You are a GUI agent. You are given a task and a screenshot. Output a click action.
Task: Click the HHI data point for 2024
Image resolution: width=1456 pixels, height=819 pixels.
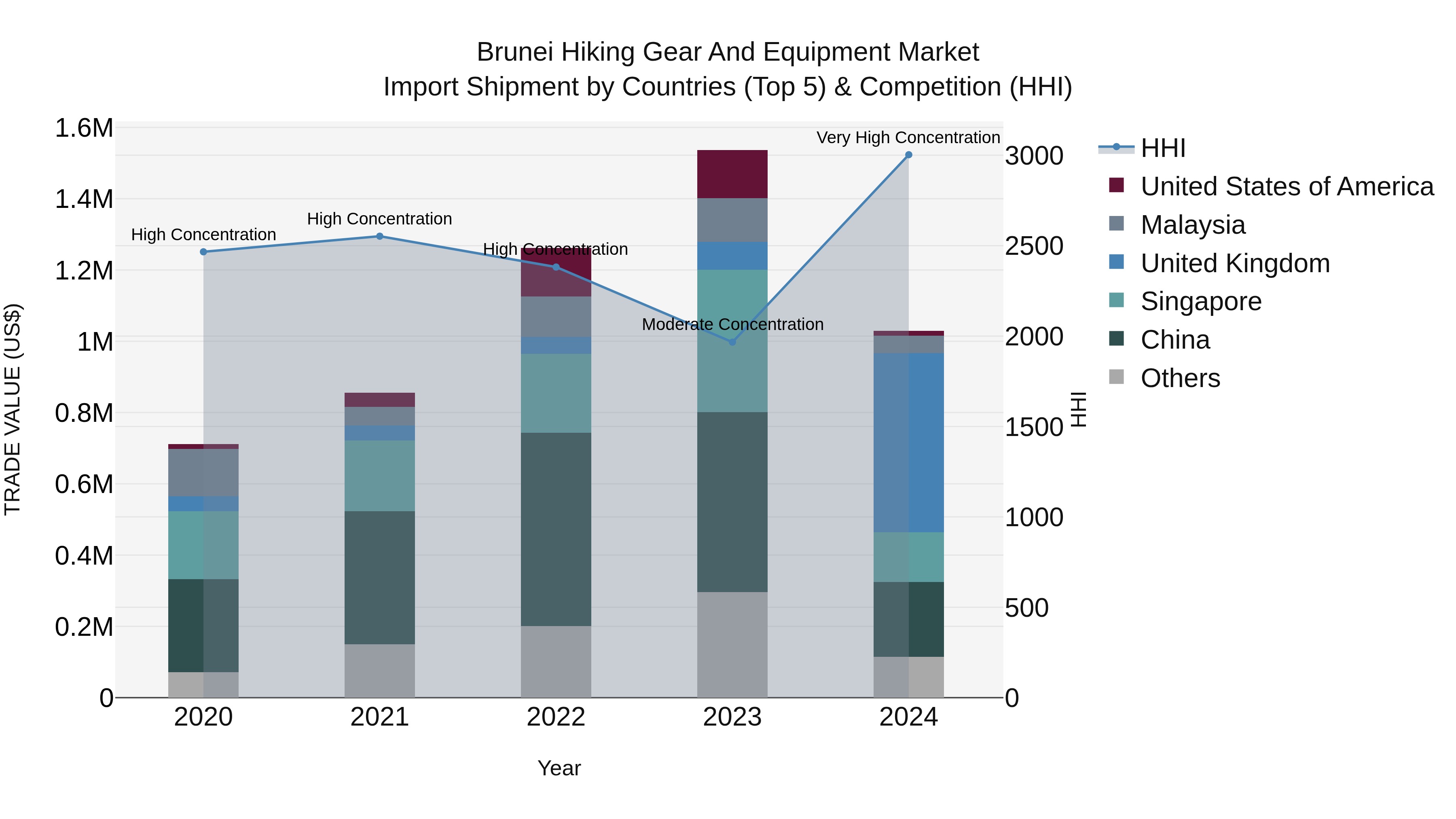click(909, 155)
